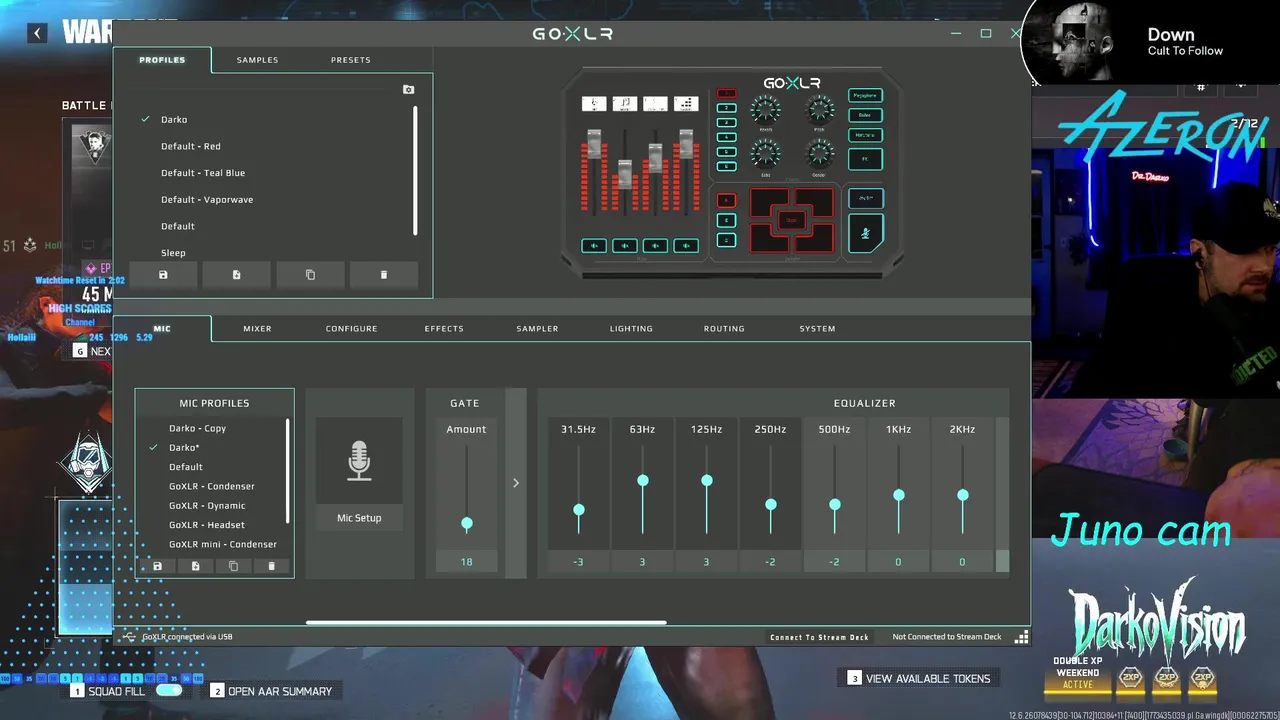
Task: Open the Effects tab
Action: pos(444,329)
